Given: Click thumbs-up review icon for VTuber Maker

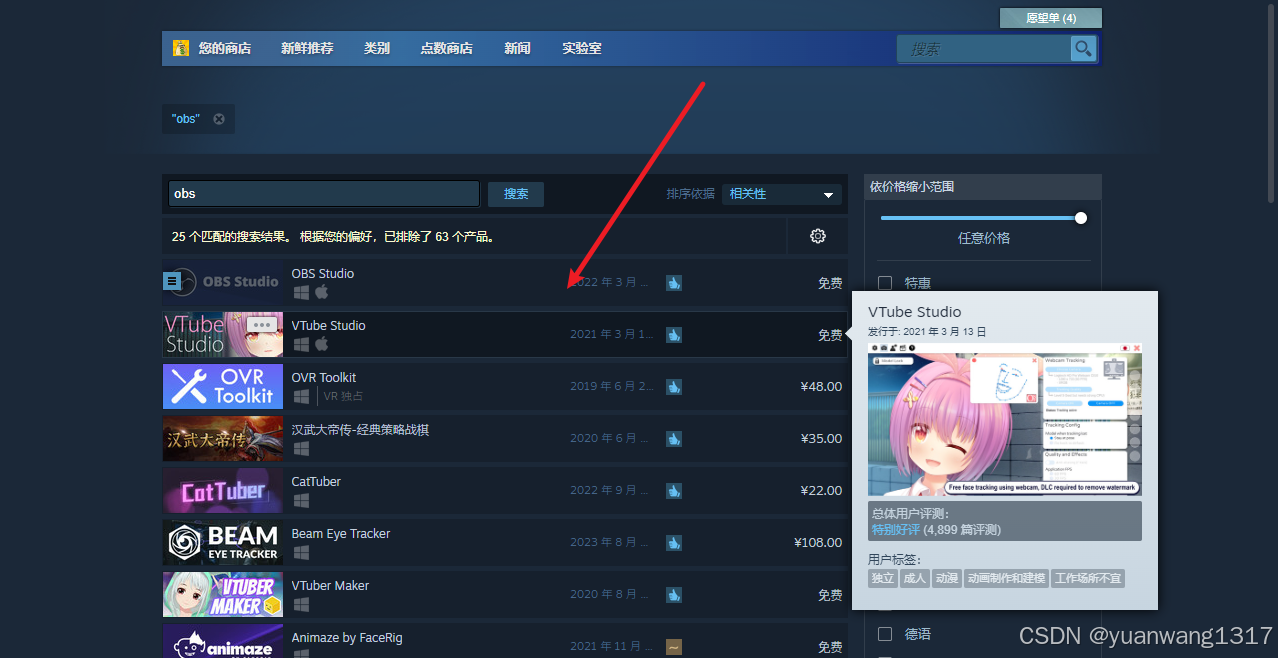Looking at the screenshot, I should (x=674, y=595).
